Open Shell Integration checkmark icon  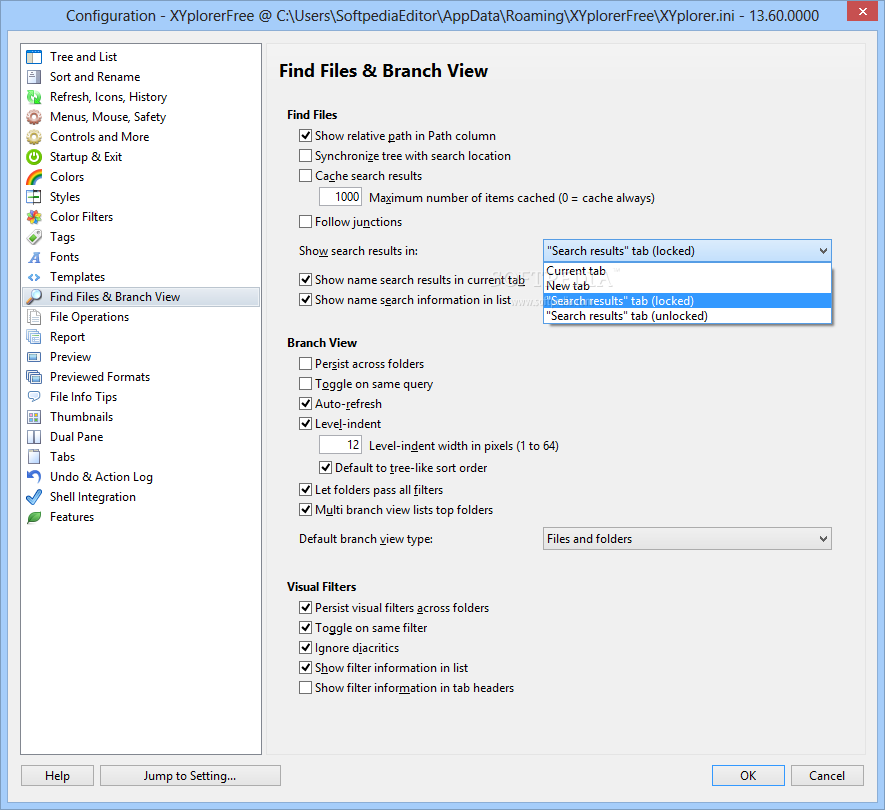click(34, 497)
